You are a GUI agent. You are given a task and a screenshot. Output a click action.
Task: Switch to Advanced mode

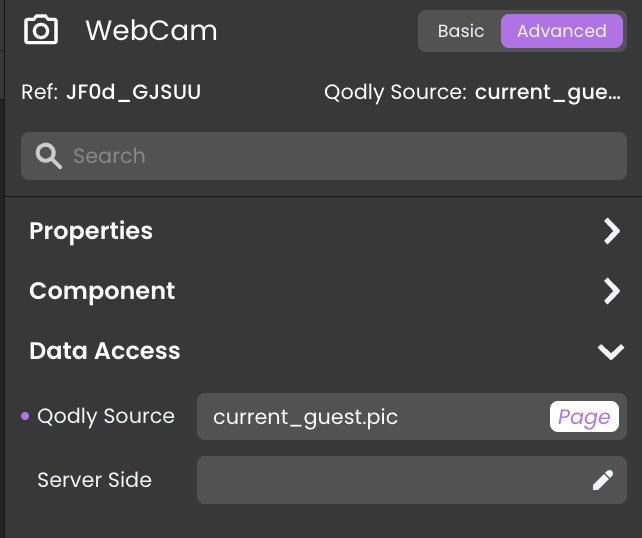(x=561, y=31)
